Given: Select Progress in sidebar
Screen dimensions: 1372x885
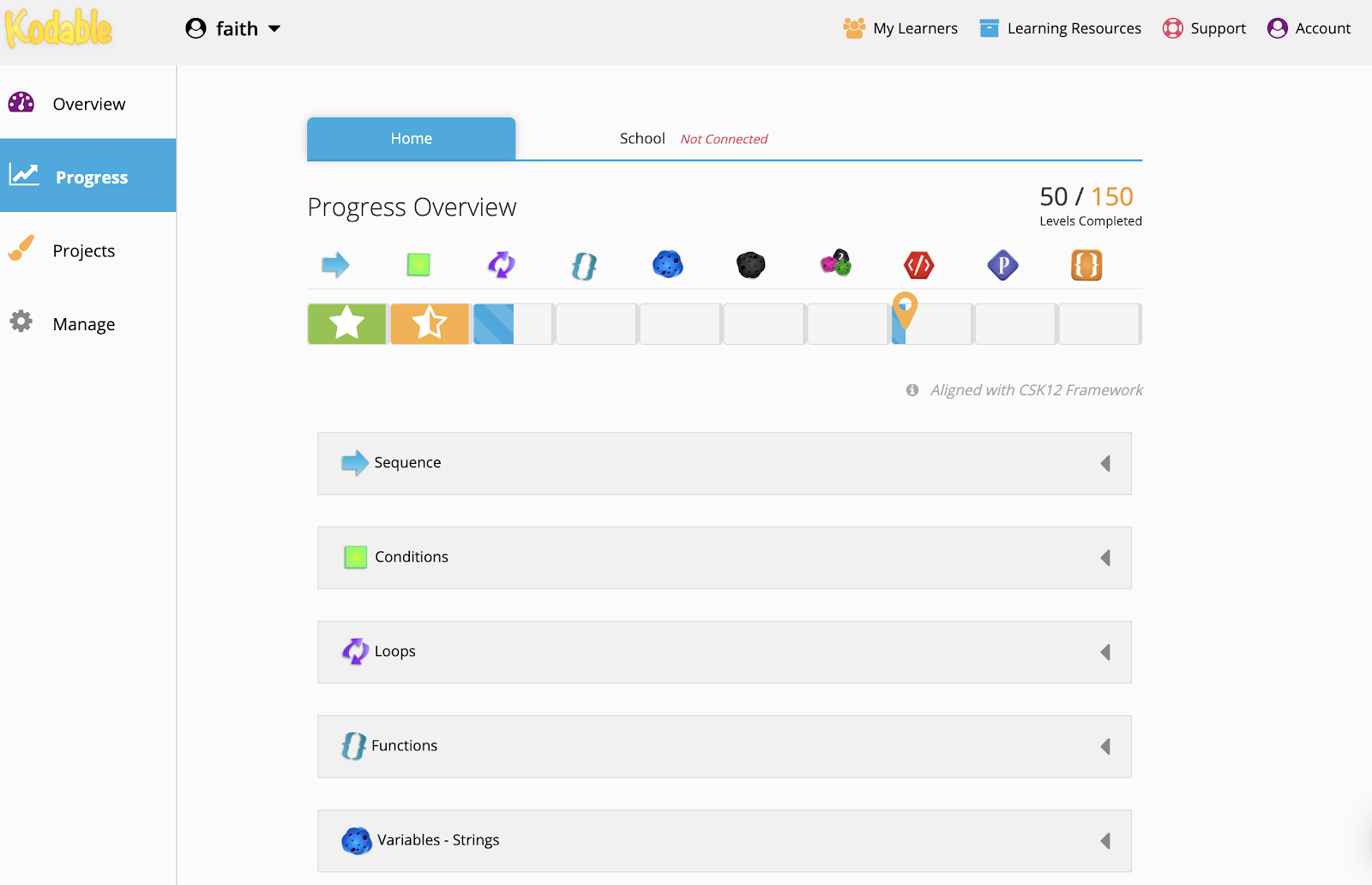Looking at the screenshot, I should pyautogui.click(x=88, y=176).
